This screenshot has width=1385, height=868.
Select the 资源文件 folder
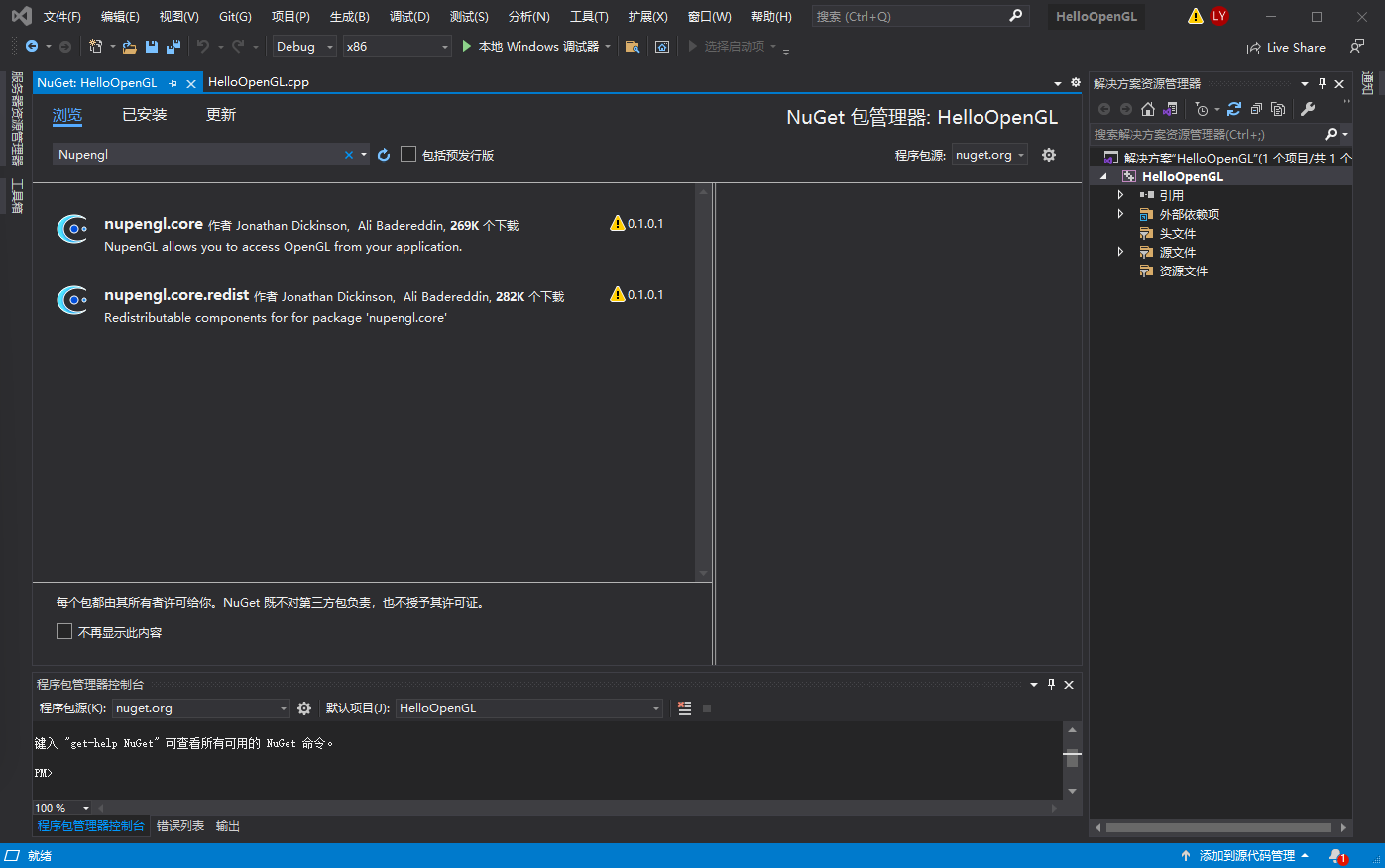[x=1184, y=271]
